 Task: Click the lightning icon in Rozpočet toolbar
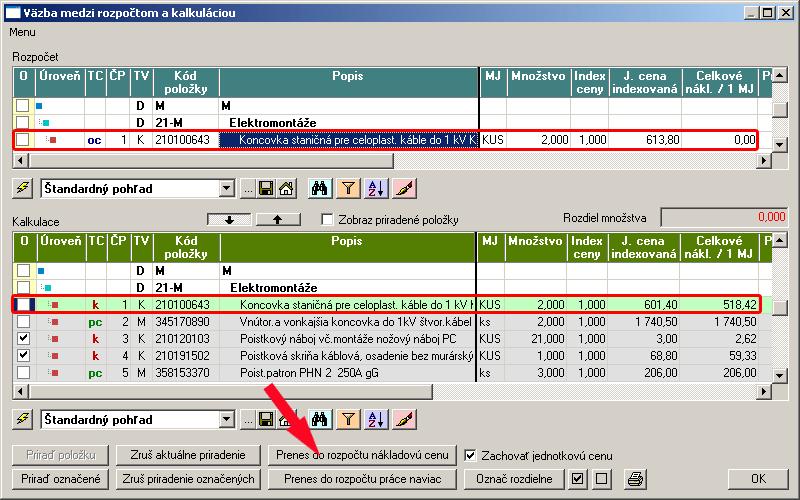pos(23,188)
